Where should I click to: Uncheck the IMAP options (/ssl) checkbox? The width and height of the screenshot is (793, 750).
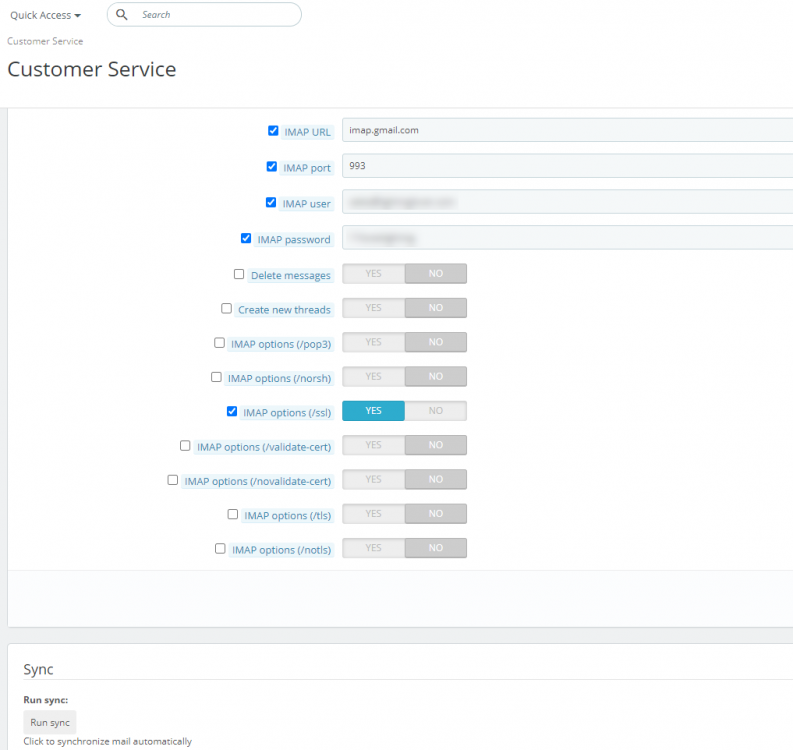pos(232,411)
